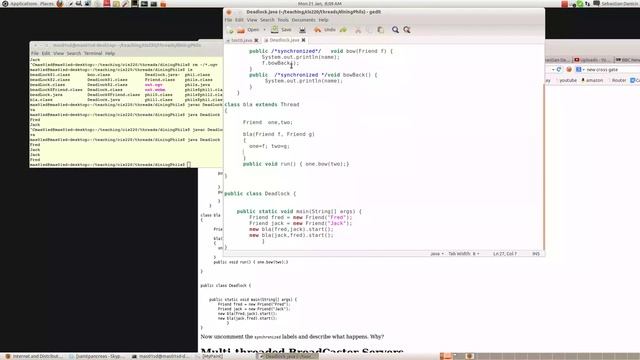The height and width of the screenshot is (360, 640).
Task: Open the terminal Search menu
Action: click(74, 53)
